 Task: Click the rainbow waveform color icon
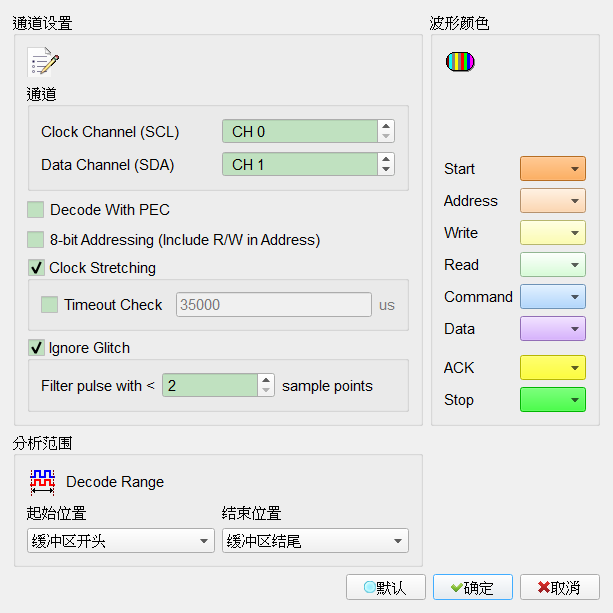point(460,62)
